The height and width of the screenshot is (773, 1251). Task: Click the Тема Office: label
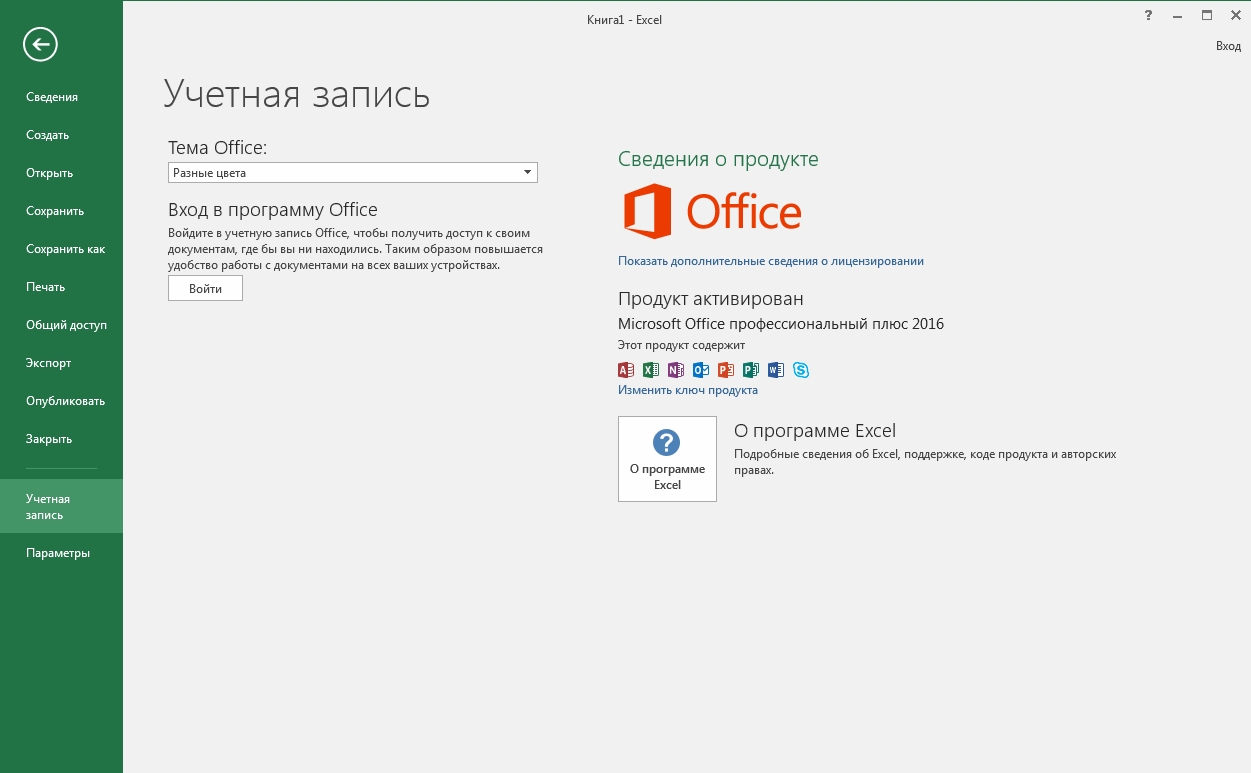218,148
